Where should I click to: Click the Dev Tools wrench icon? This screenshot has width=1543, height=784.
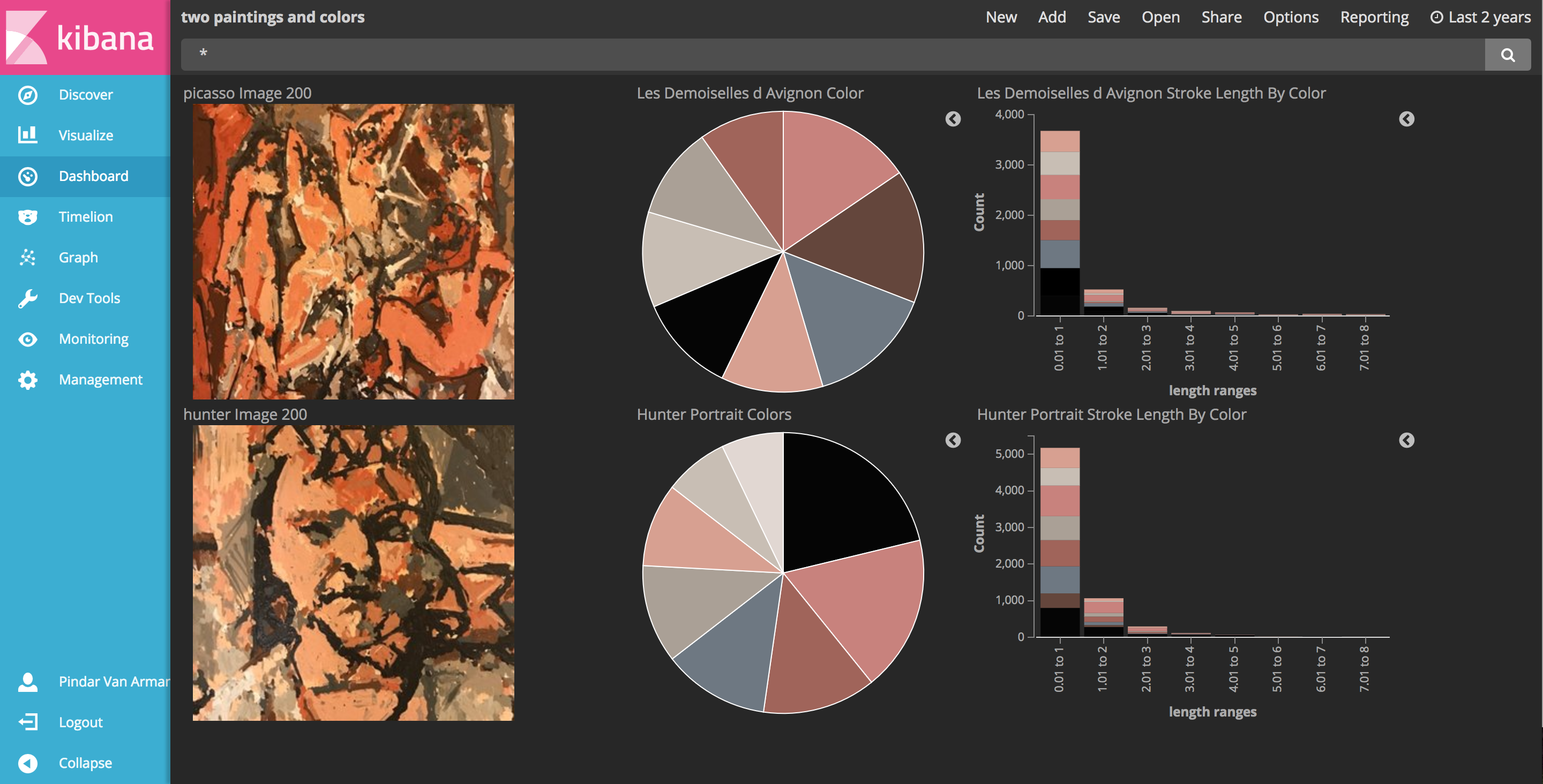tap(27, 298)
